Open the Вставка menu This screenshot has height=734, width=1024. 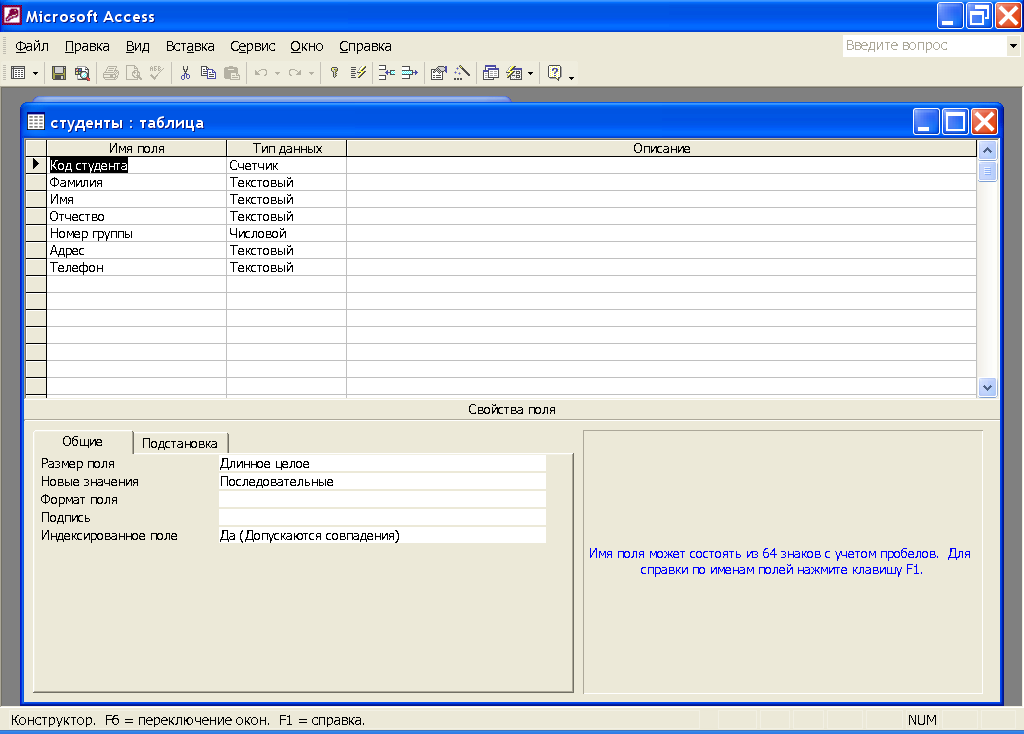[190, 46]
